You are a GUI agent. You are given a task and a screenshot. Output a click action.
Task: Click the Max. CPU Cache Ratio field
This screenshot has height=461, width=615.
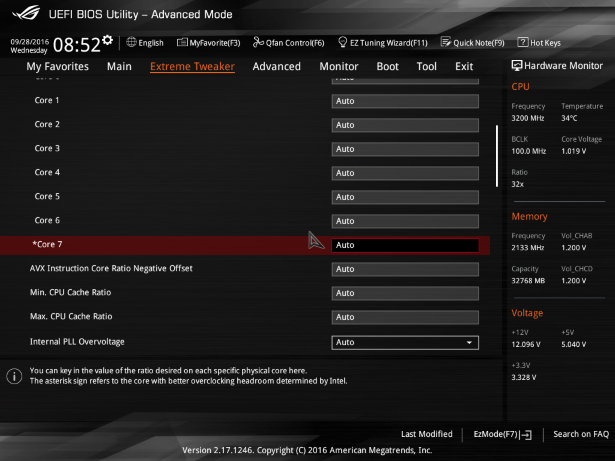coord(405,317)
